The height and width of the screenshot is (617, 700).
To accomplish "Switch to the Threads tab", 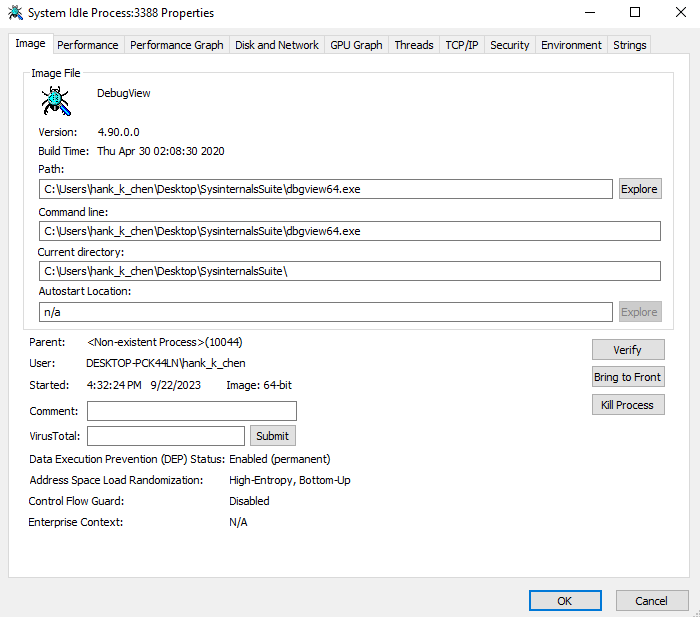I will (414, 45).
